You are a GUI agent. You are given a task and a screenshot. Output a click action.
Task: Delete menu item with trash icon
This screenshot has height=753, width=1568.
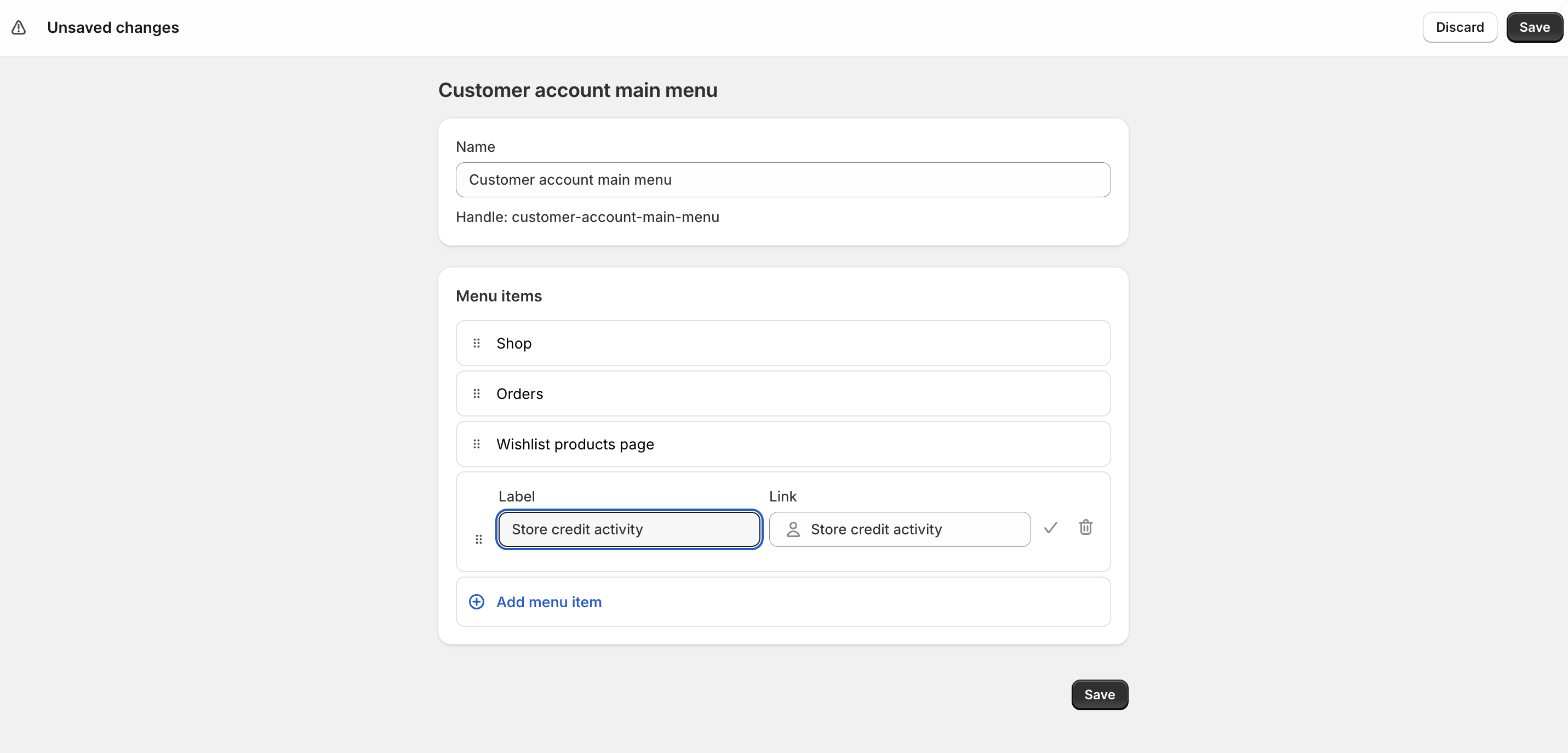click(x=1085, y=527)
